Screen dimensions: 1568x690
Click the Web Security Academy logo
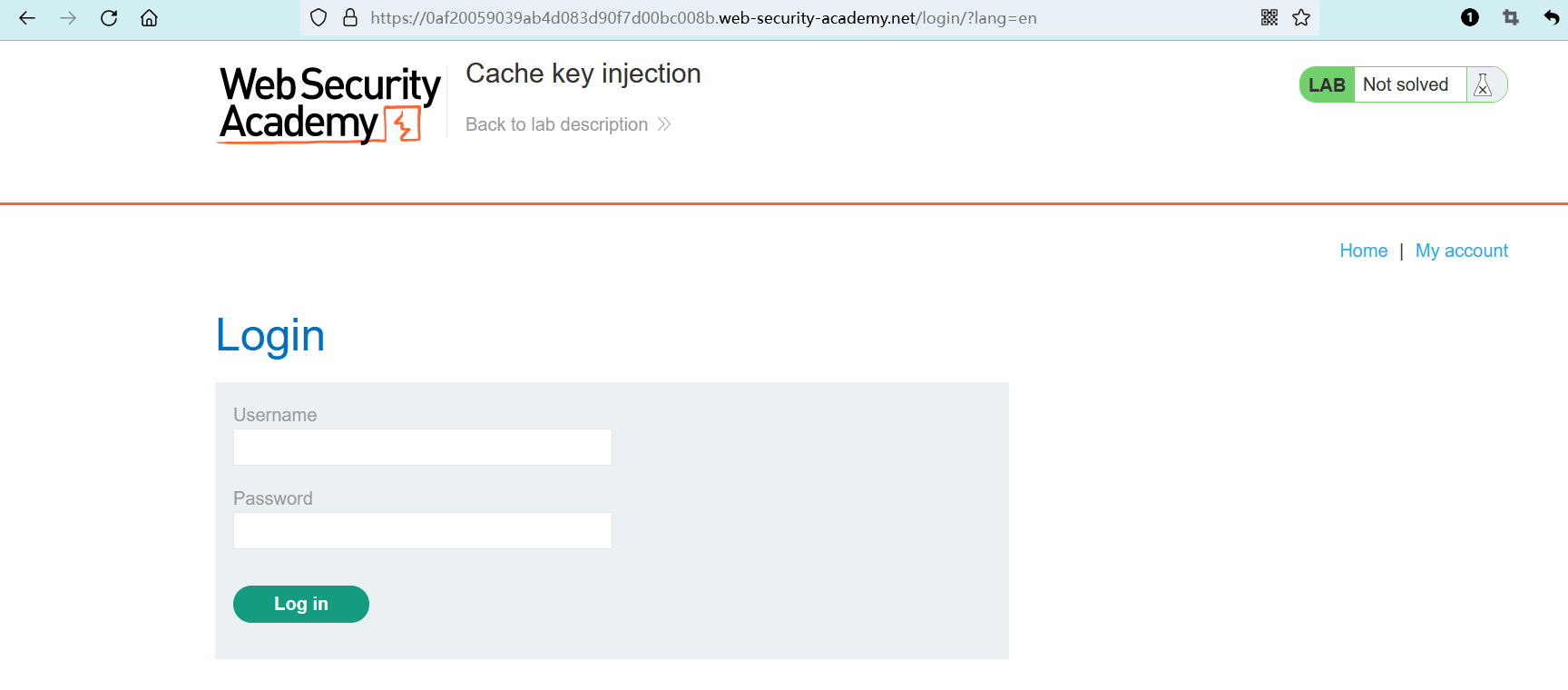(x=329, y=104)
